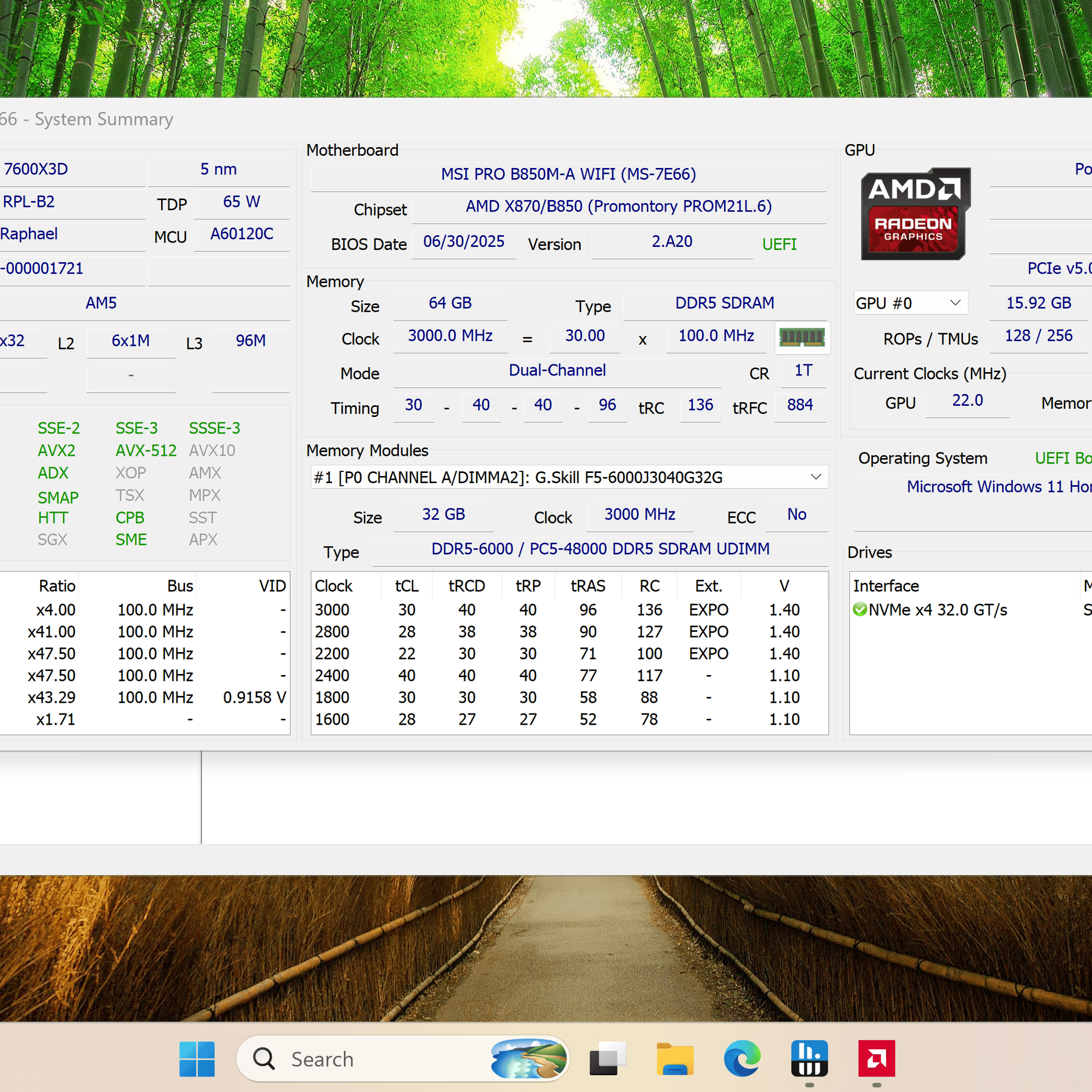Screen dimensions: 1092x1092
Task: Click the AVX-512 feature label
Action: [146, 451]
